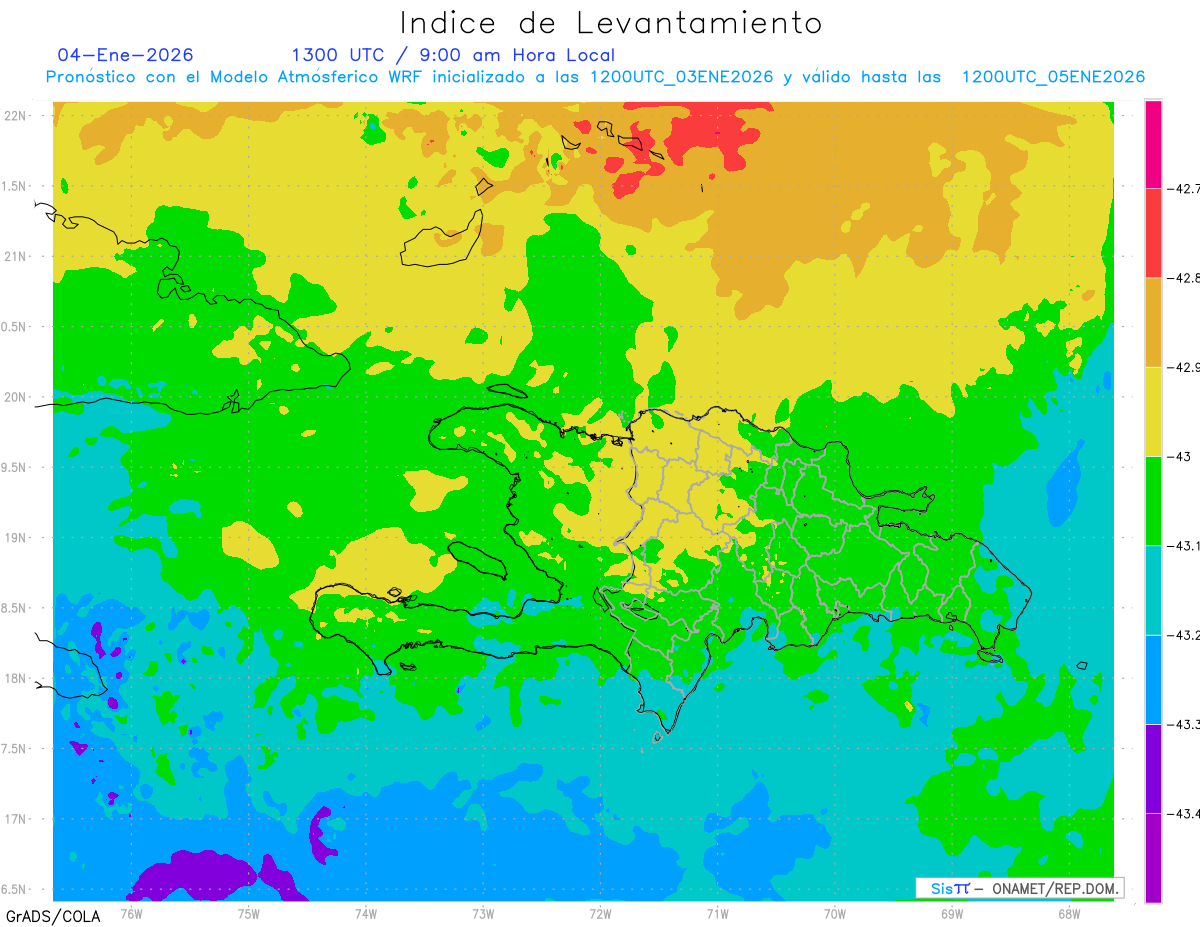Click the '70W' longitude label

tap(835, 914)
